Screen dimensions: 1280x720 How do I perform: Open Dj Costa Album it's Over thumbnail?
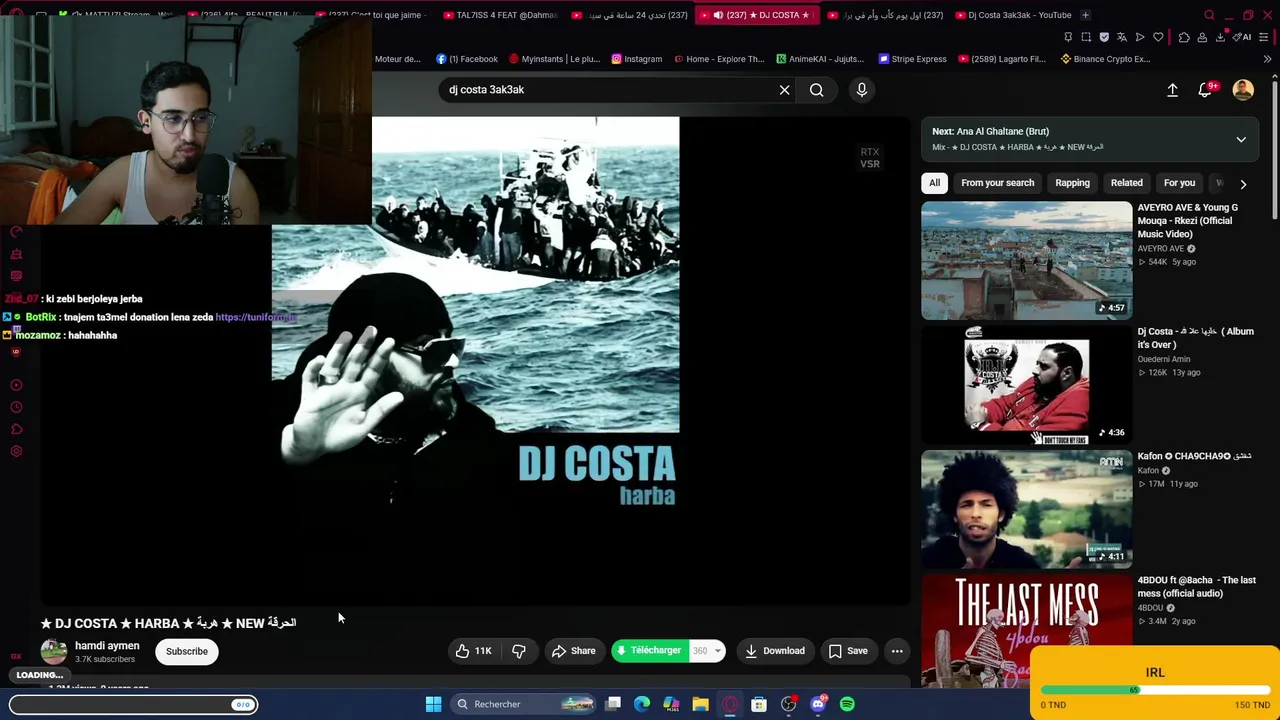pos(1026,385)
